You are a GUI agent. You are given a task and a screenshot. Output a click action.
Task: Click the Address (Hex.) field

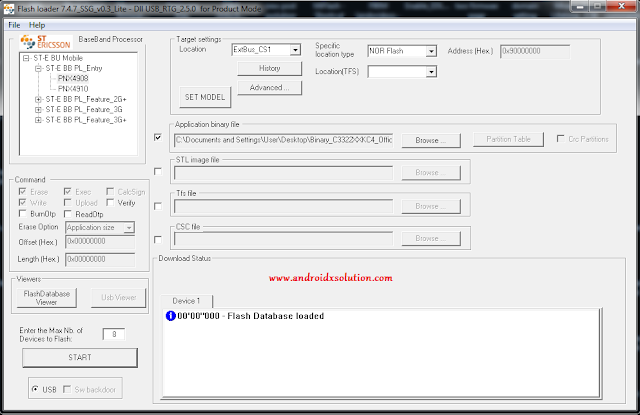click(535, 51)
